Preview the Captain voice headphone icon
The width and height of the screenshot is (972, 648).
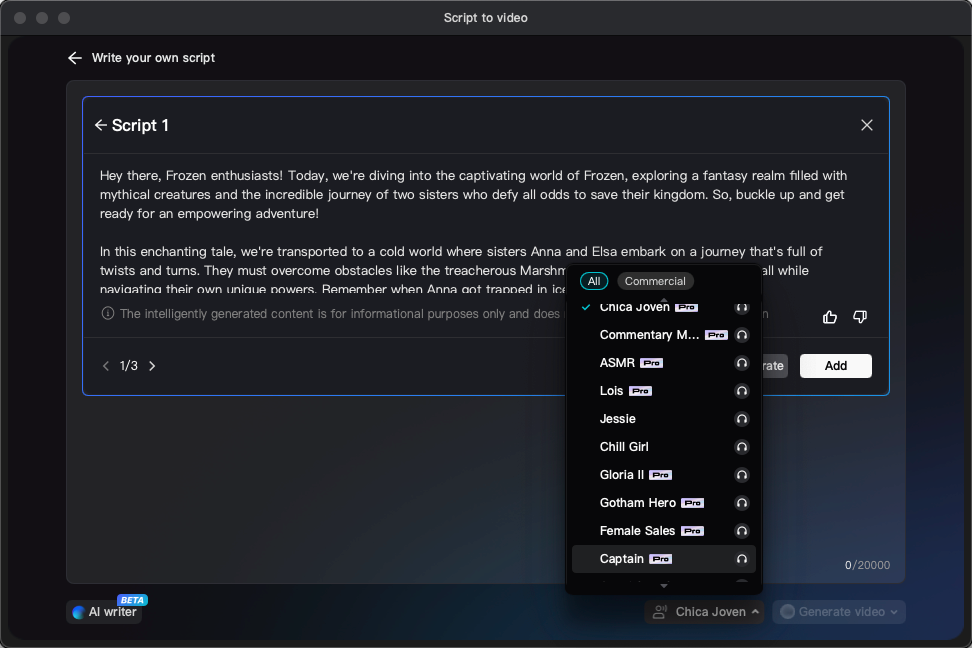(x=741, y=559)
